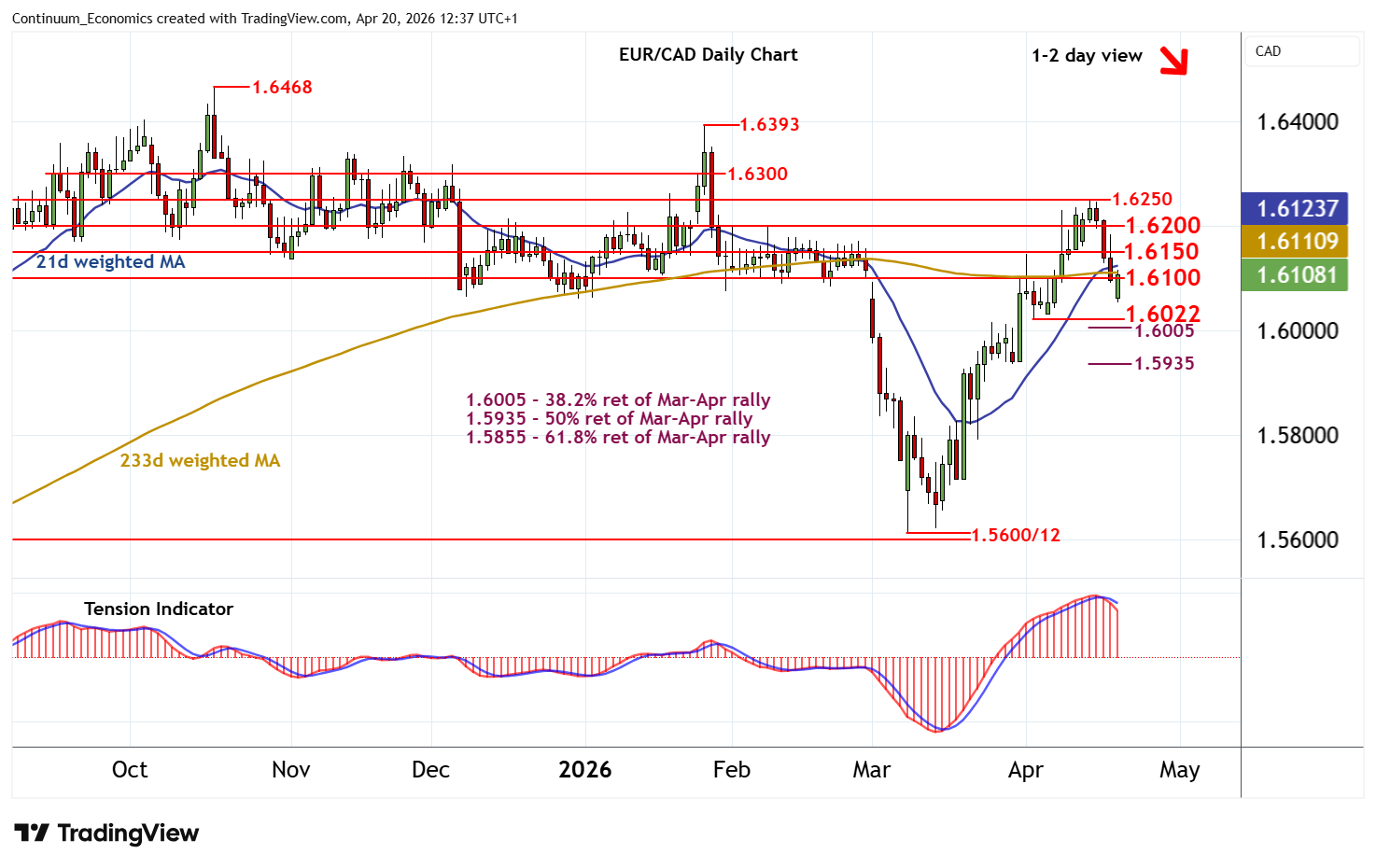Select the 1.6250 resistance label
The width and height of the screenshot is (1376, 868).
(1142, 199)
